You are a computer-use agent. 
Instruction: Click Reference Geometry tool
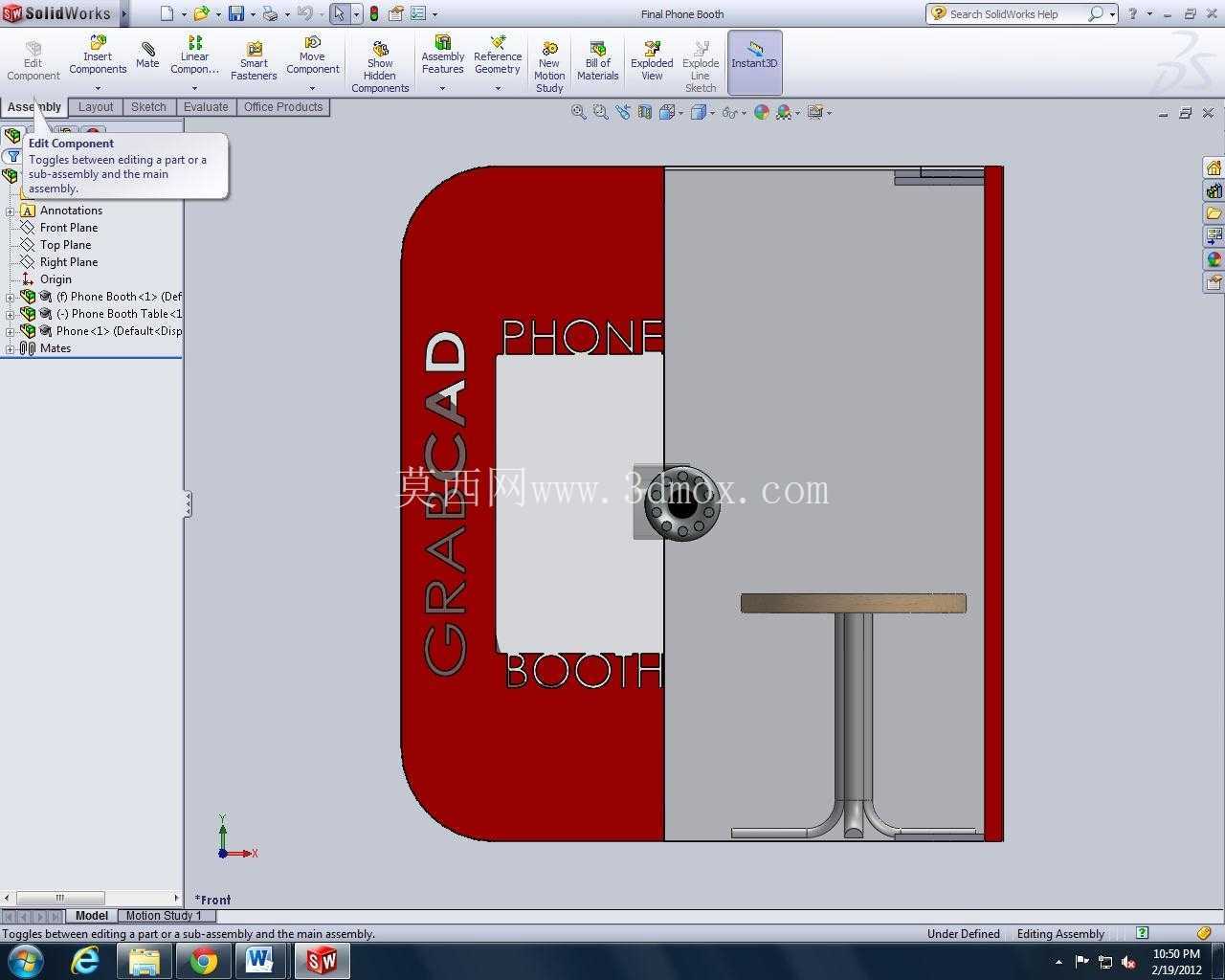[498, 56]
